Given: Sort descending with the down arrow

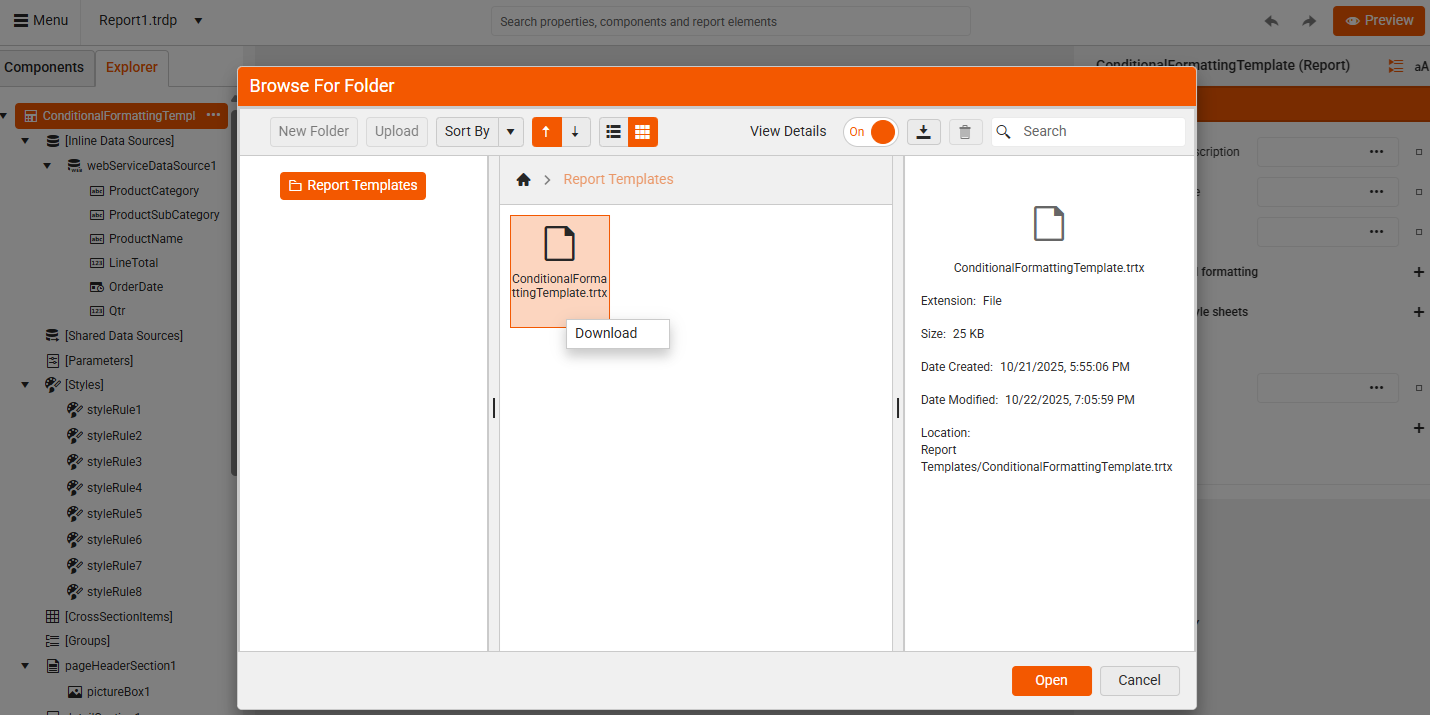Looking at the screenshot, I should 575,132.
